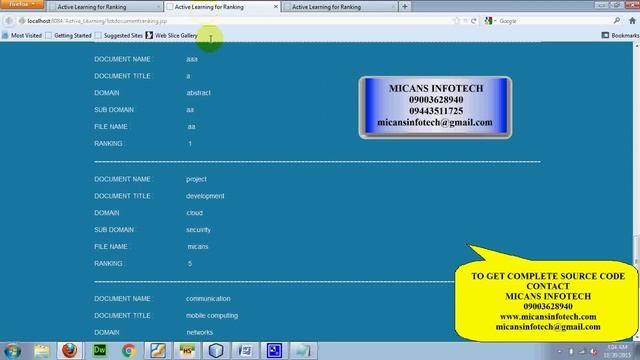Screen dimensions: 640x360
Task: Open Firefox from the taskbar
Action: coord(70,351)
